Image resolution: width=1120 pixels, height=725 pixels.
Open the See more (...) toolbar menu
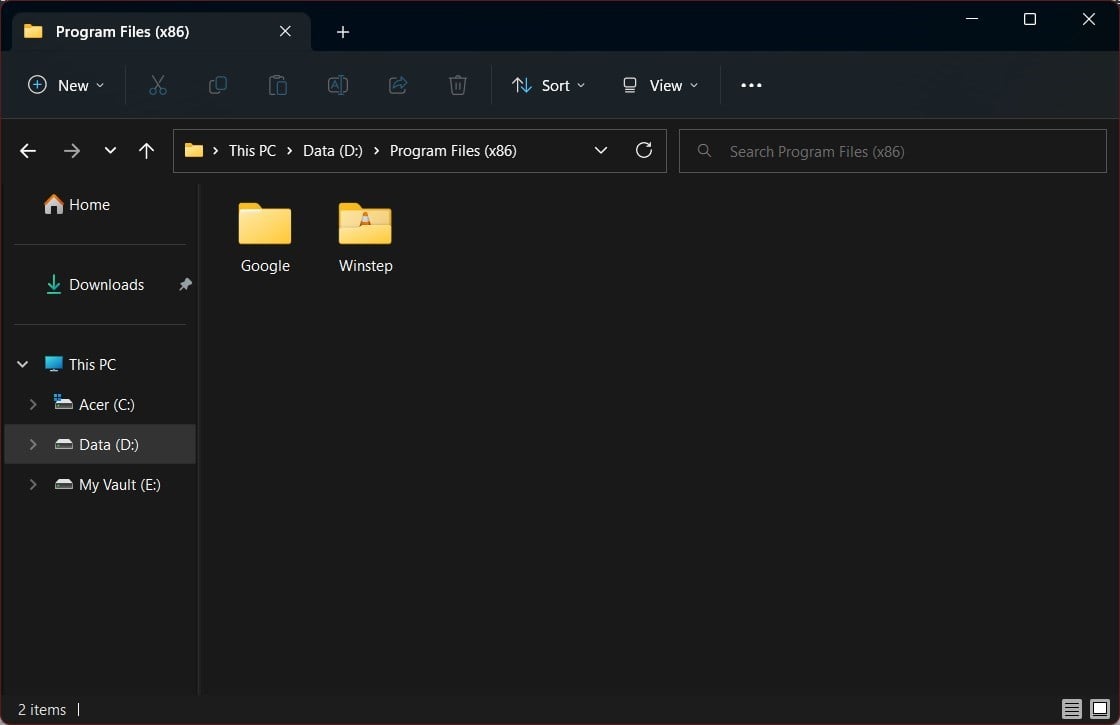coord(751,85)
